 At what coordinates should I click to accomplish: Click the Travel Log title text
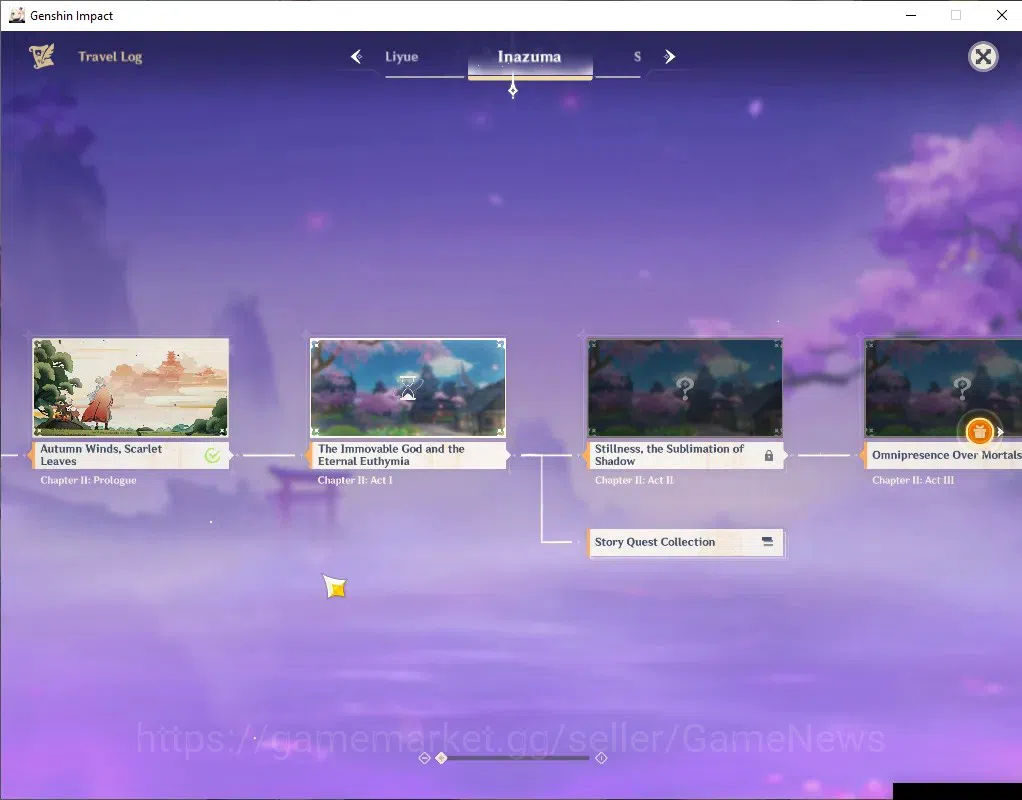(x=110, y=57)
